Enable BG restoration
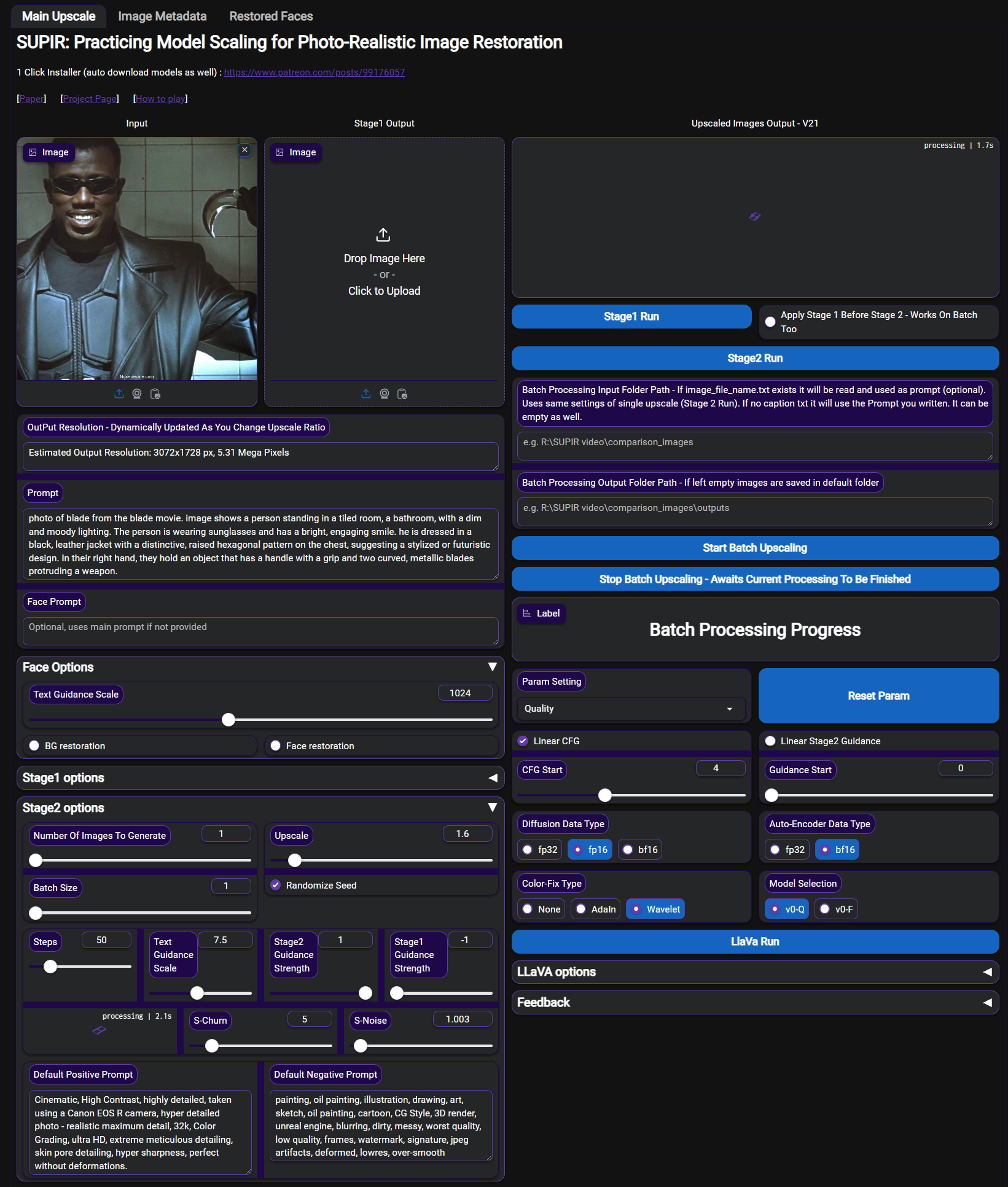Screen dimensions: 1008x1187 (x=34, y=745)
